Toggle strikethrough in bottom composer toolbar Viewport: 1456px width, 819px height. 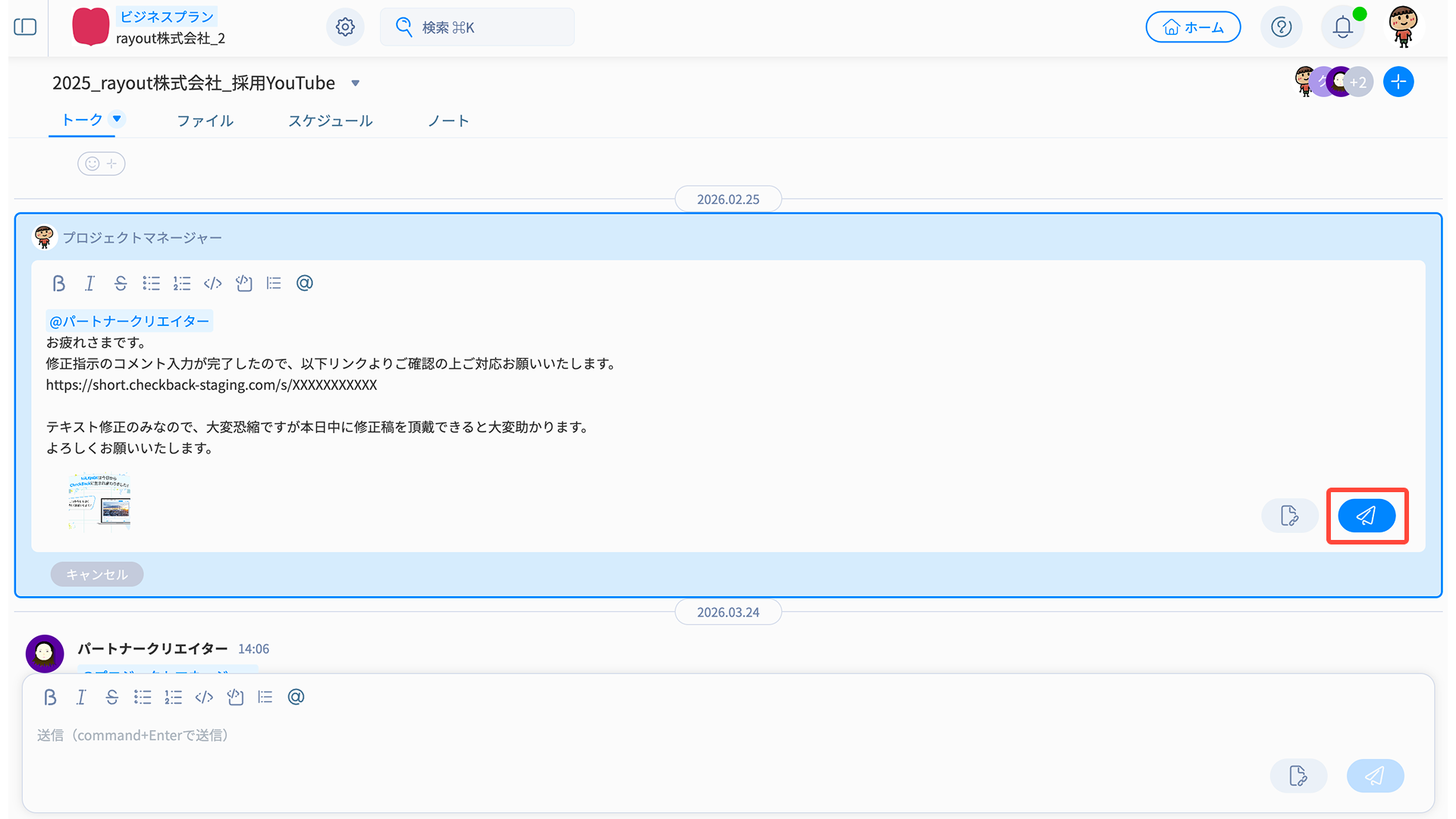point(111,698)
